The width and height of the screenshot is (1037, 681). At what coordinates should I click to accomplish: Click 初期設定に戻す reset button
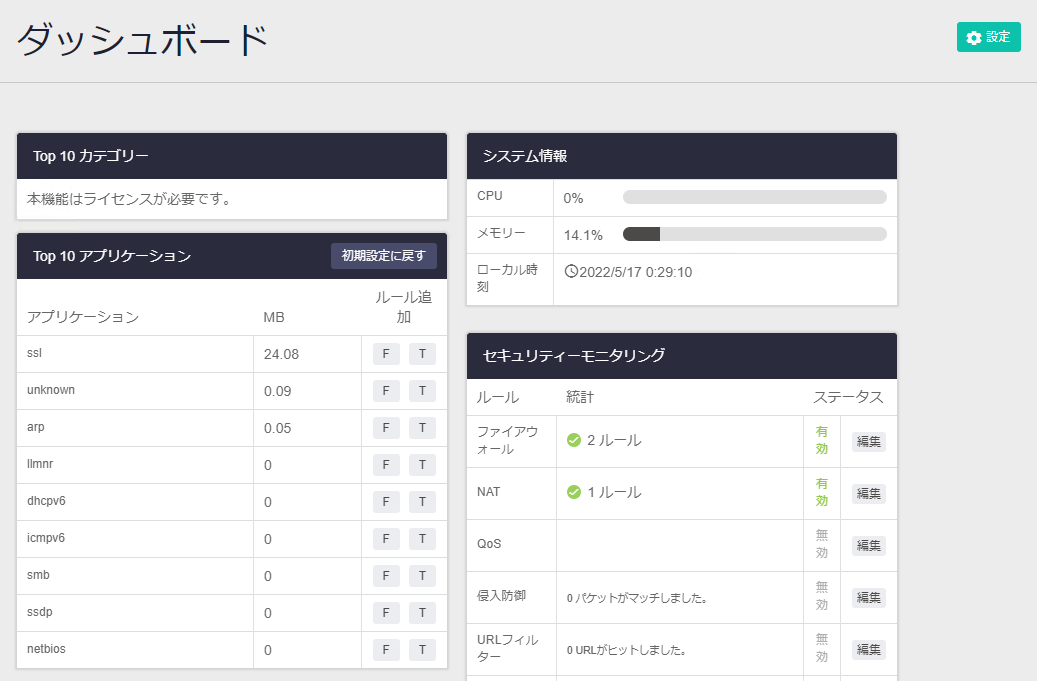coord(383,256)
